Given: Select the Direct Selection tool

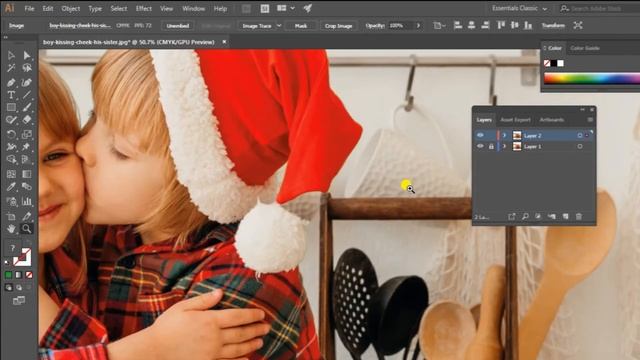Looking at the screenshot, I should point(27,56).
